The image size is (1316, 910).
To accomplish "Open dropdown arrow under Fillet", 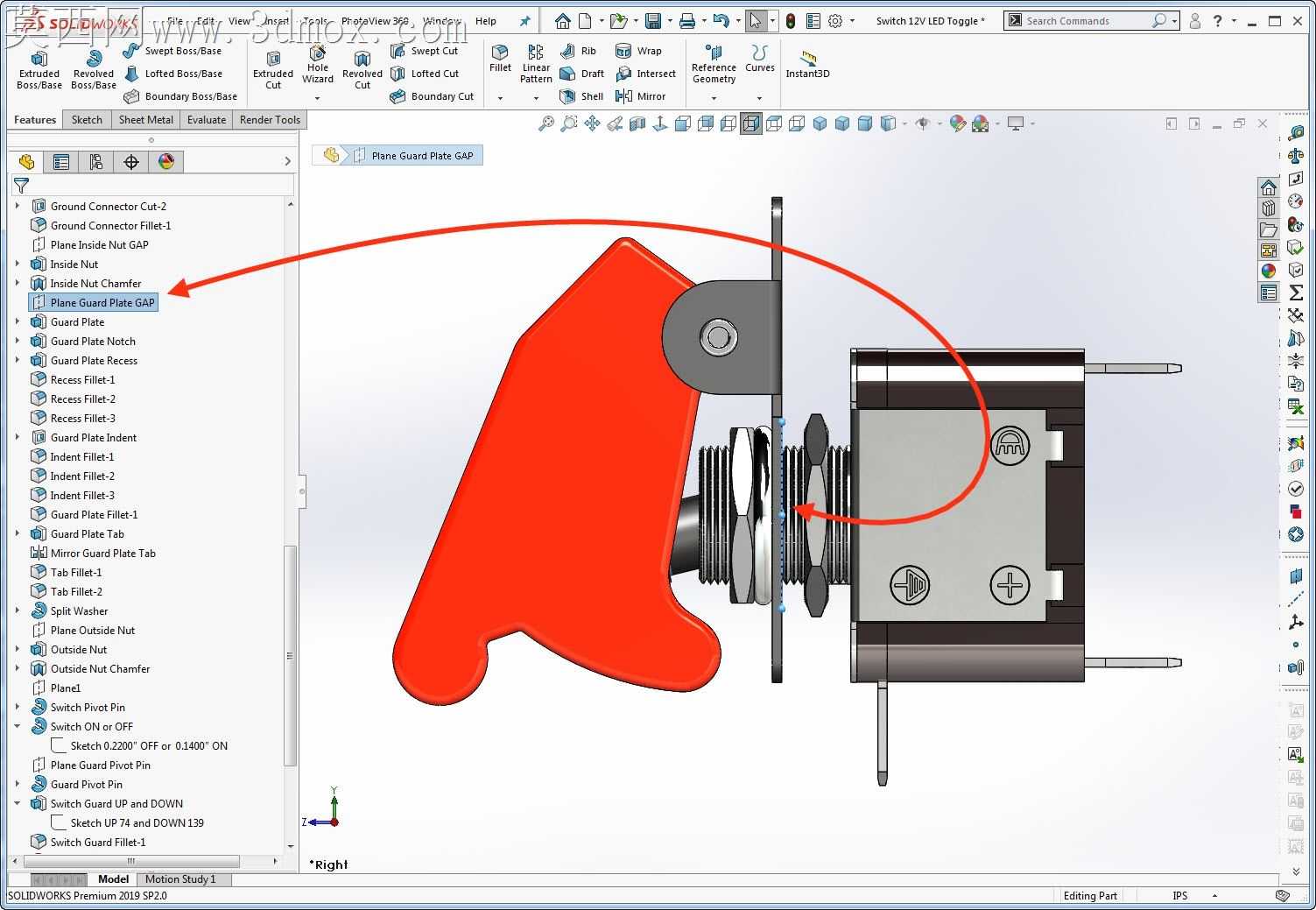I will 500,98.
